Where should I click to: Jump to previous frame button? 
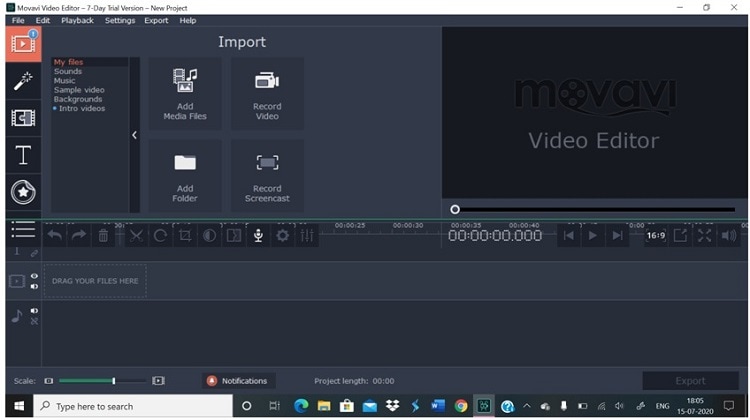568,235
